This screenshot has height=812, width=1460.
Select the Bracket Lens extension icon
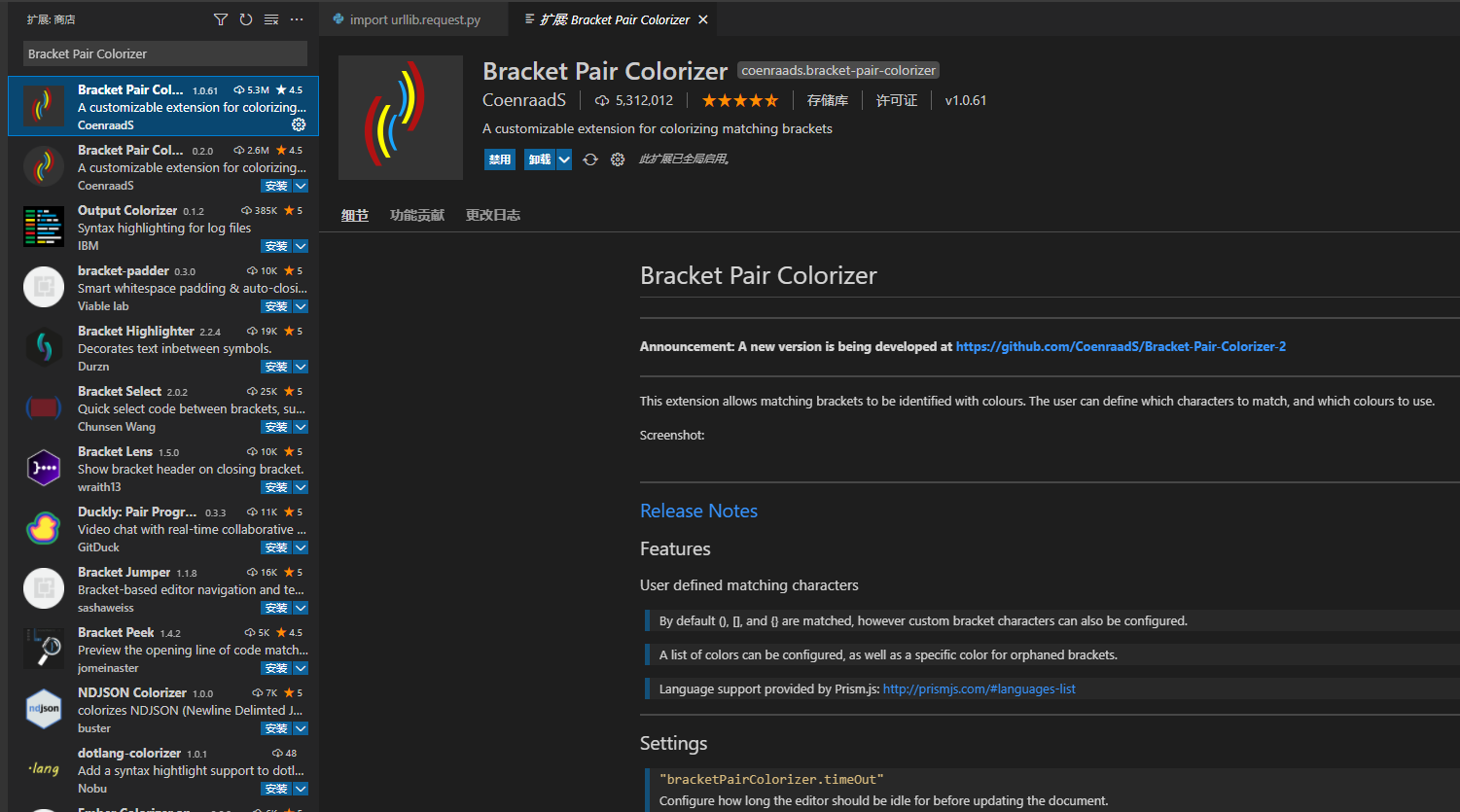tap(44, 468)
